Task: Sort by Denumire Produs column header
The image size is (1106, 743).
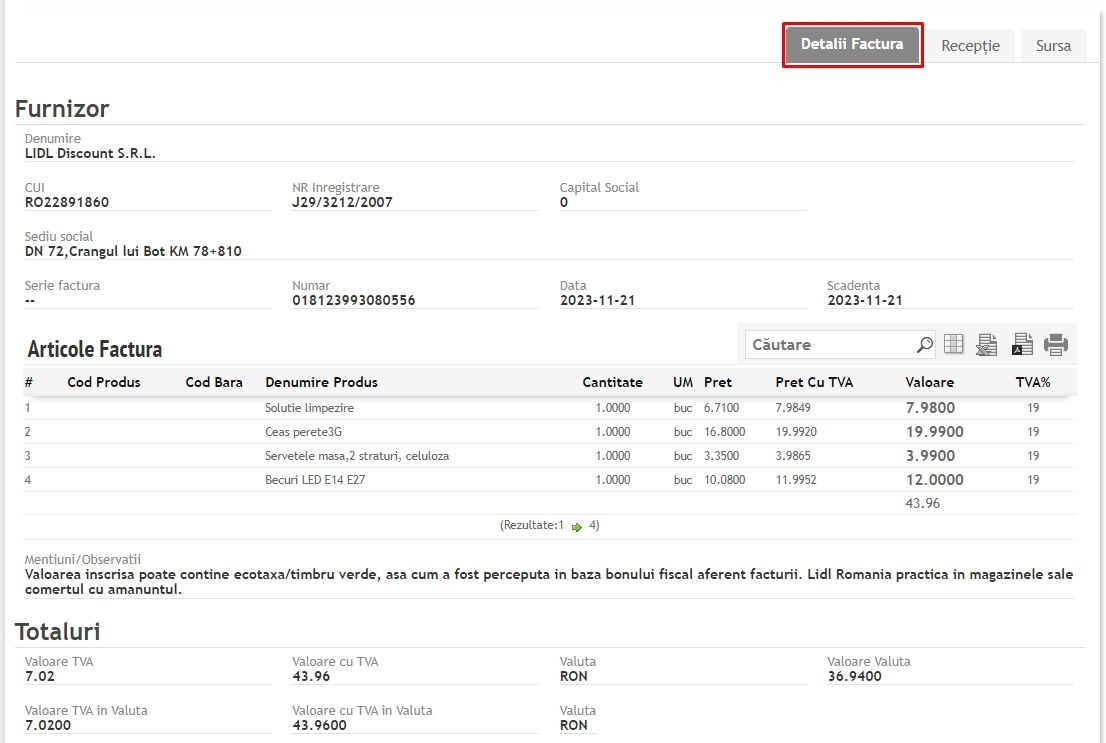Action: point(321,382)
